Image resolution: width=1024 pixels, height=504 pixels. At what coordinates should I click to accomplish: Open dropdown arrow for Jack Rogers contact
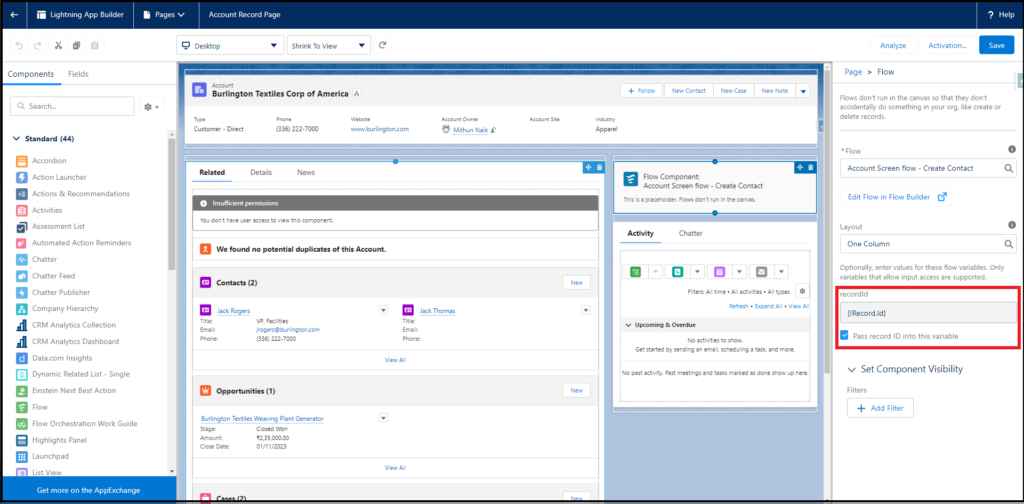(x=383, y=310)
